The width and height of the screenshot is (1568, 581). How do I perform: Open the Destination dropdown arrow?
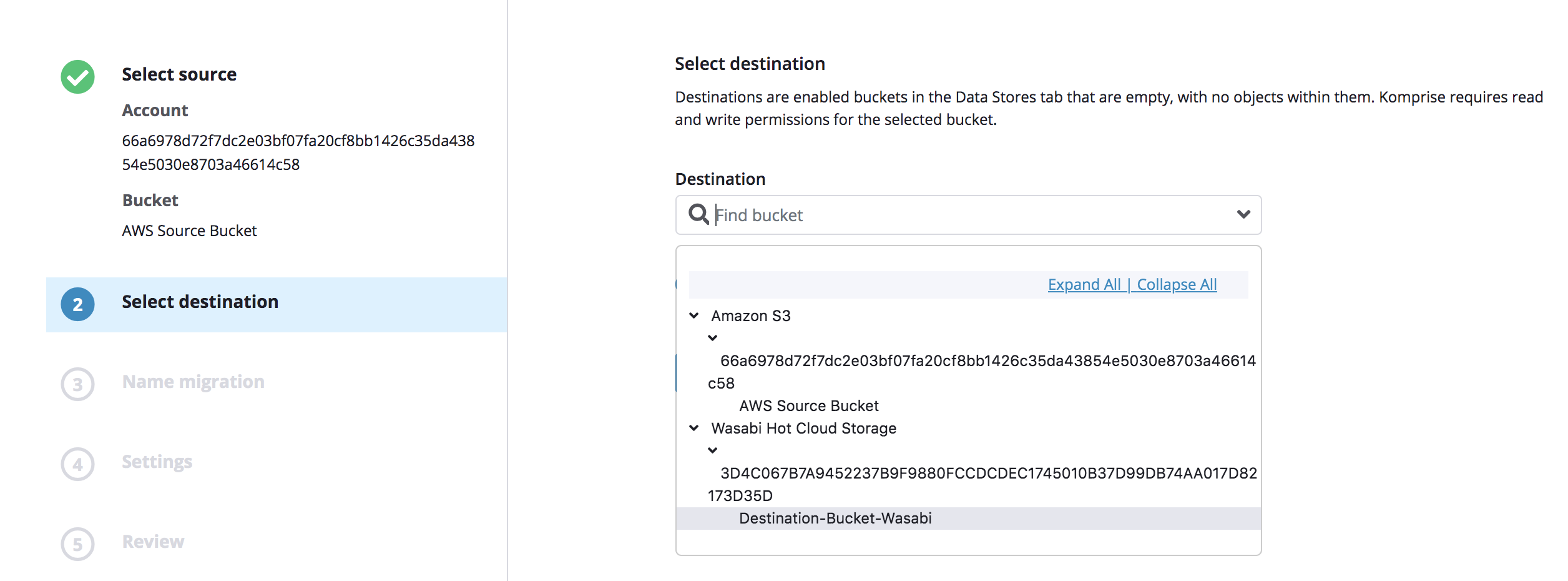point(1243,214)
